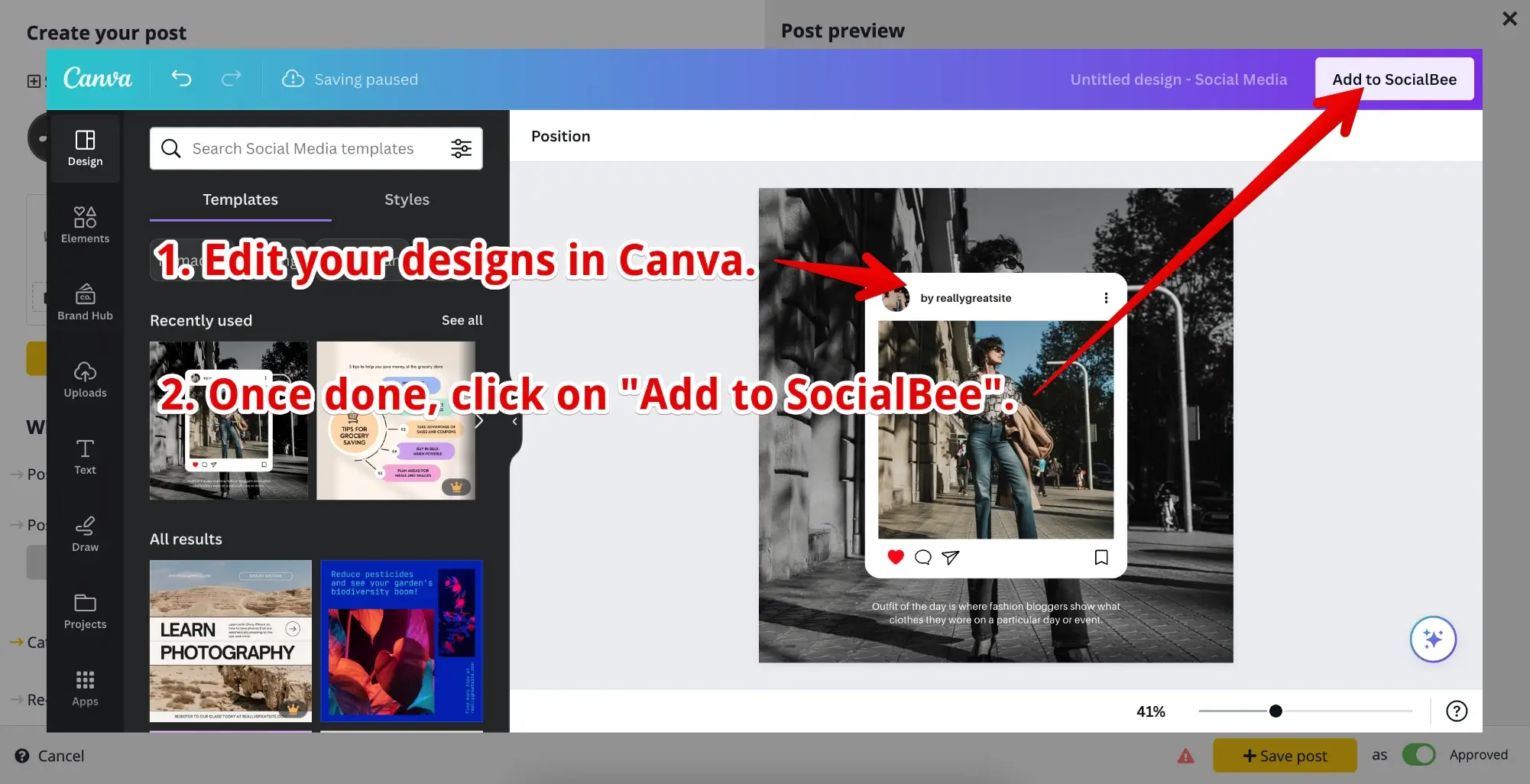The width and height of the screenshot is (1530, 784).
Task: Click the fashion photo in the canvas
Action: [996, 429]
